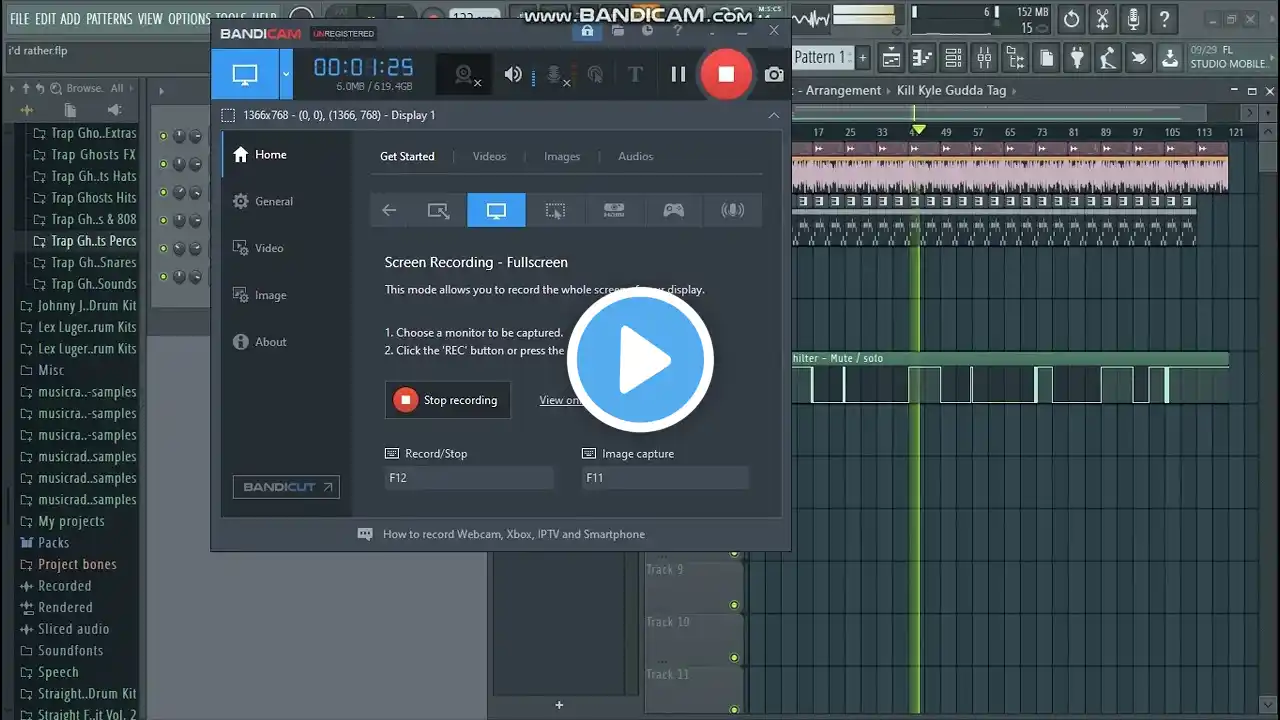
Task: Open the FL Studio plugin picker plug icon
Action: pyautogui.click(x=1076, y=58)
